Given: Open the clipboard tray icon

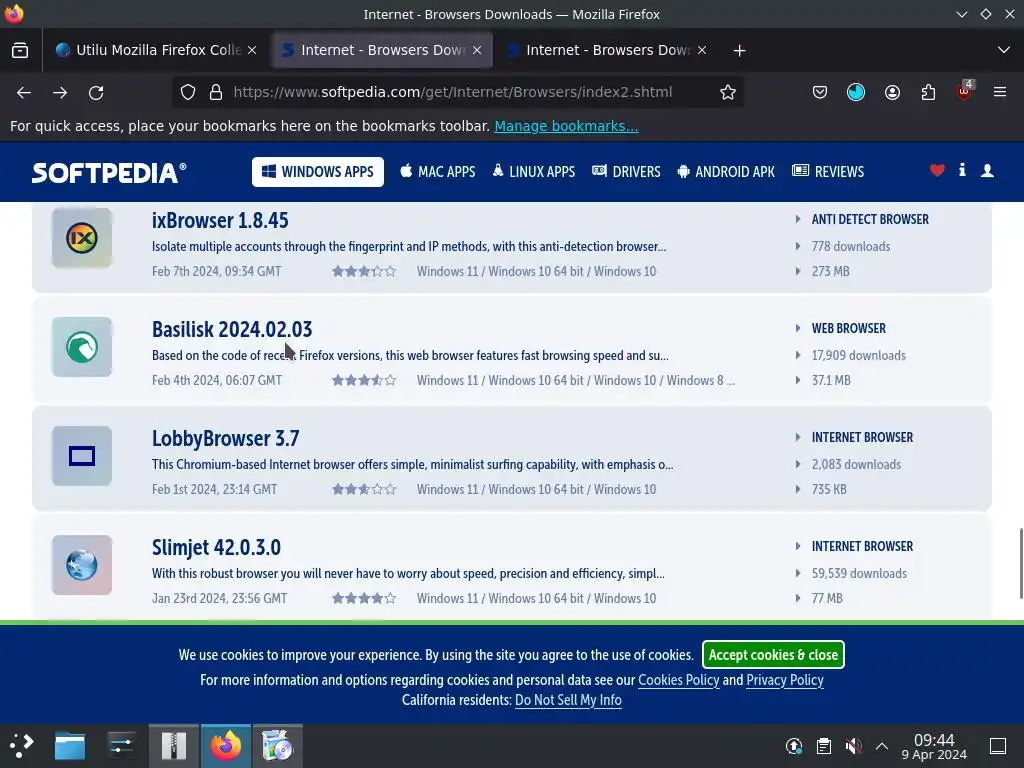Looking at the screenshot, I should pyautogui.click(x=824, y=746).
